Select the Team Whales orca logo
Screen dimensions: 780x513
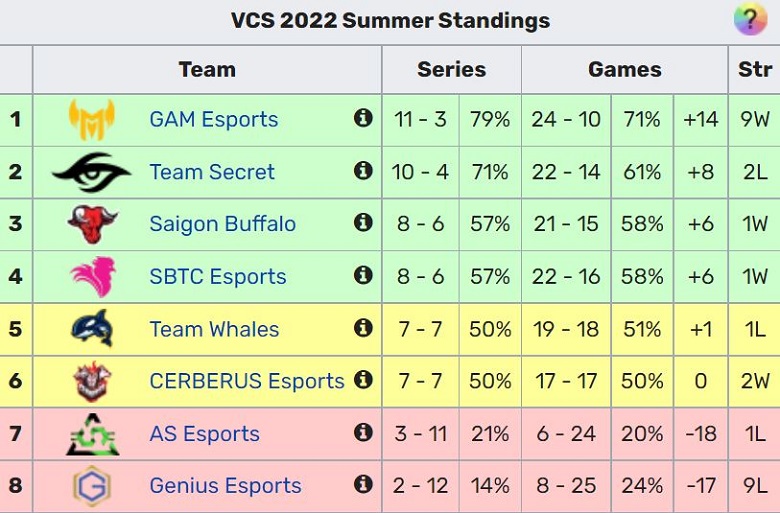(x=93, y=328)
